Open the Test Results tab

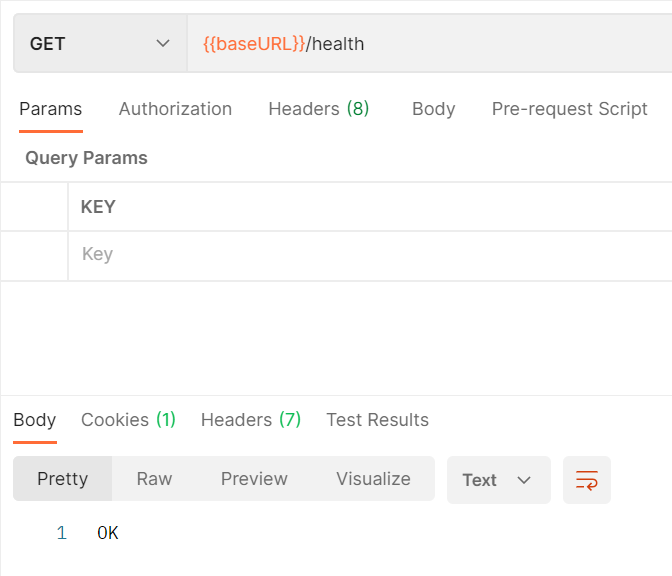pyautogui.click(x=377, y=420)
